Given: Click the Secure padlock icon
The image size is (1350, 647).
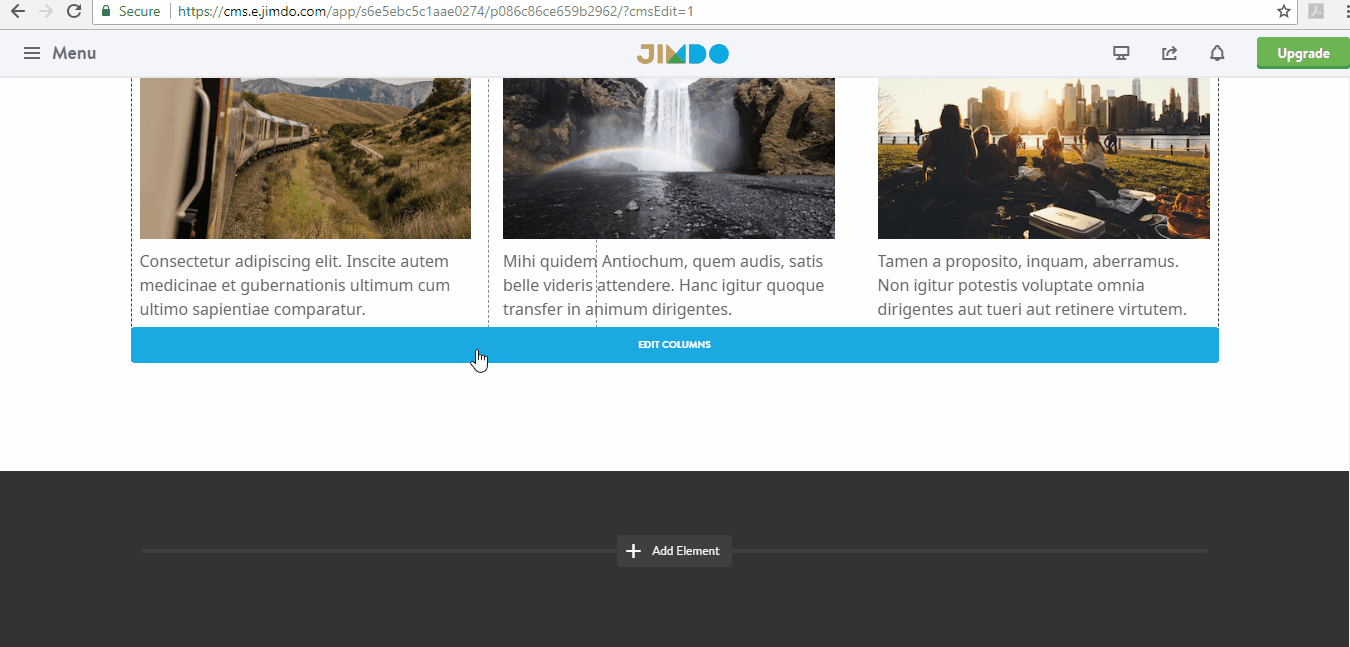Looking at the screenshot, I should pyautogui.click(x=106, y=11).
